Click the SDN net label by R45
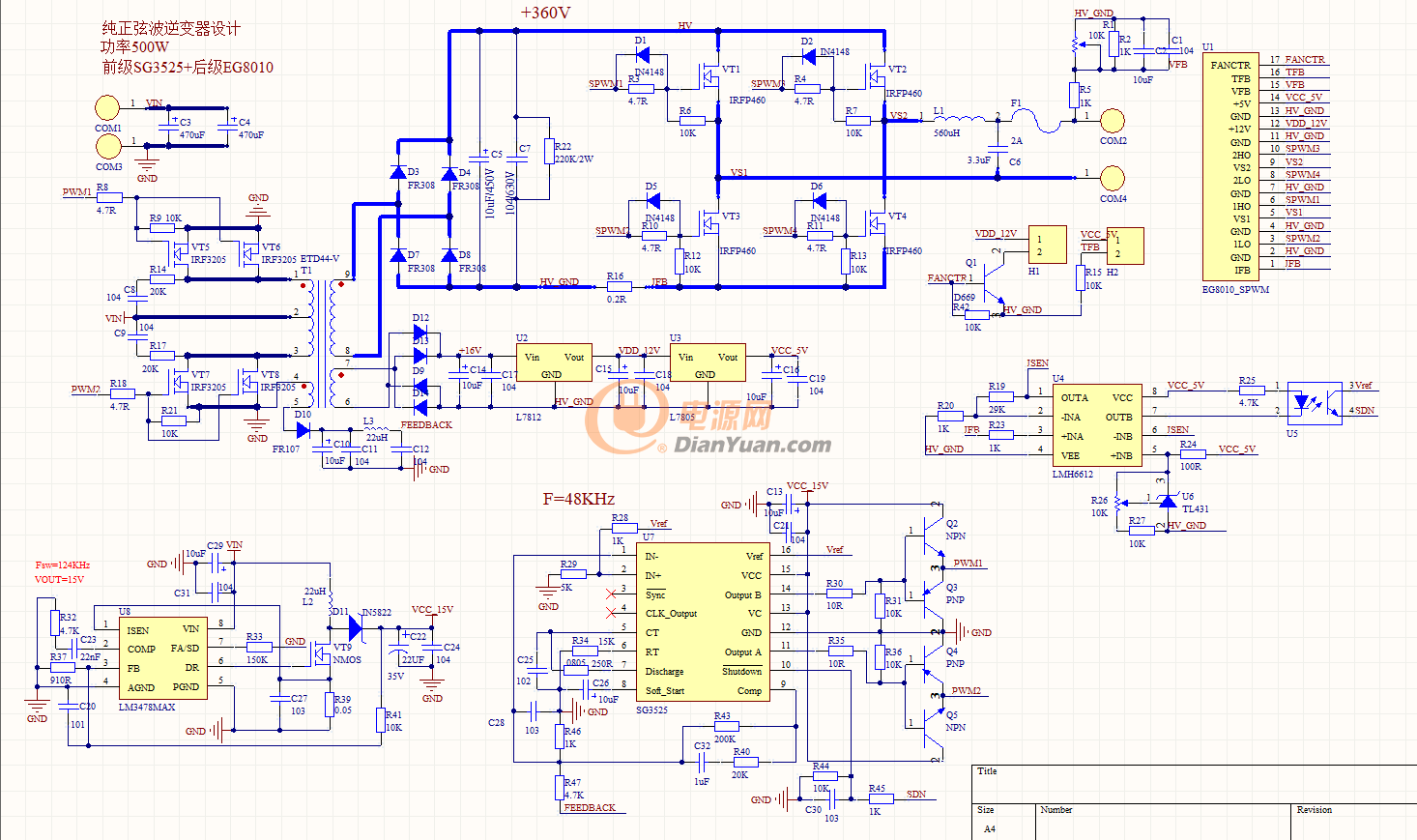This screenshot has height=840, width=1417. pyautogui.click(x=916, y=795)
